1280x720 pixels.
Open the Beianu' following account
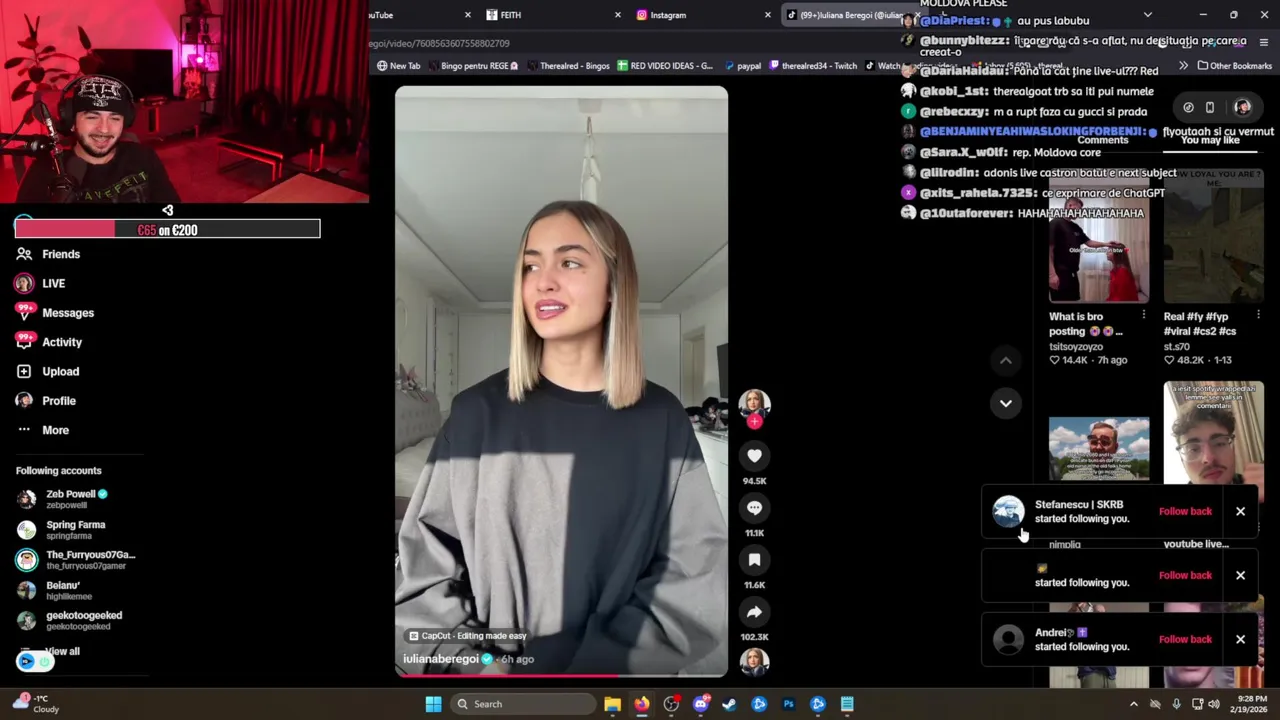click(x=49, y=590)
